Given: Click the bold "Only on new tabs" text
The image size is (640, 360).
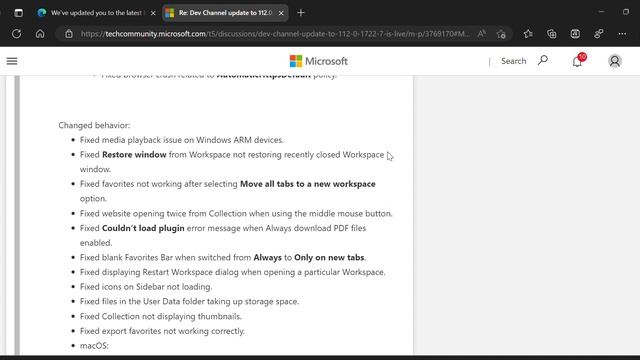Looking at the screenshot, I should tap(329, 258).
